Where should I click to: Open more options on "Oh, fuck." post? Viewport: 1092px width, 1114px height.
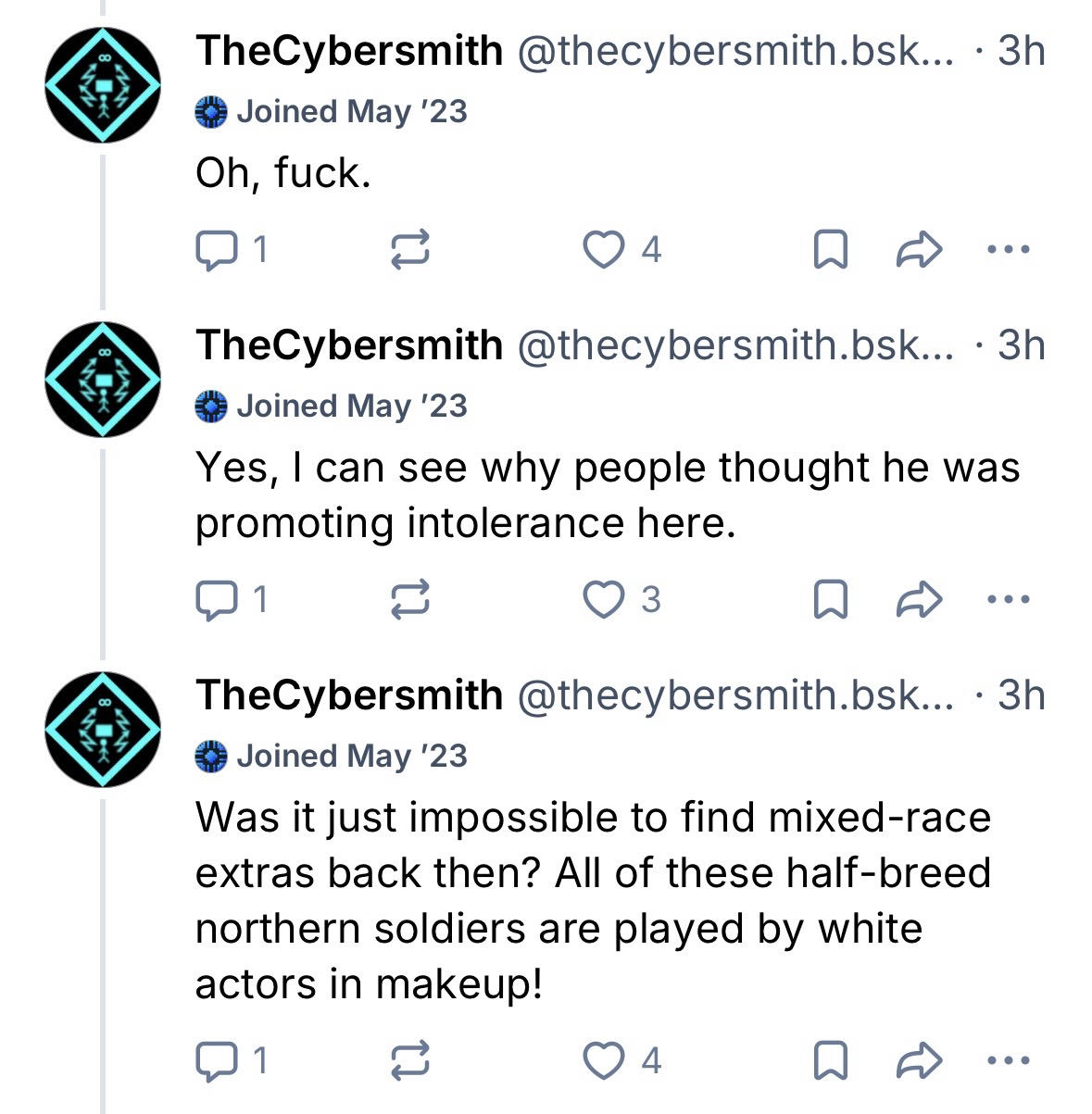click(1008, 249)
